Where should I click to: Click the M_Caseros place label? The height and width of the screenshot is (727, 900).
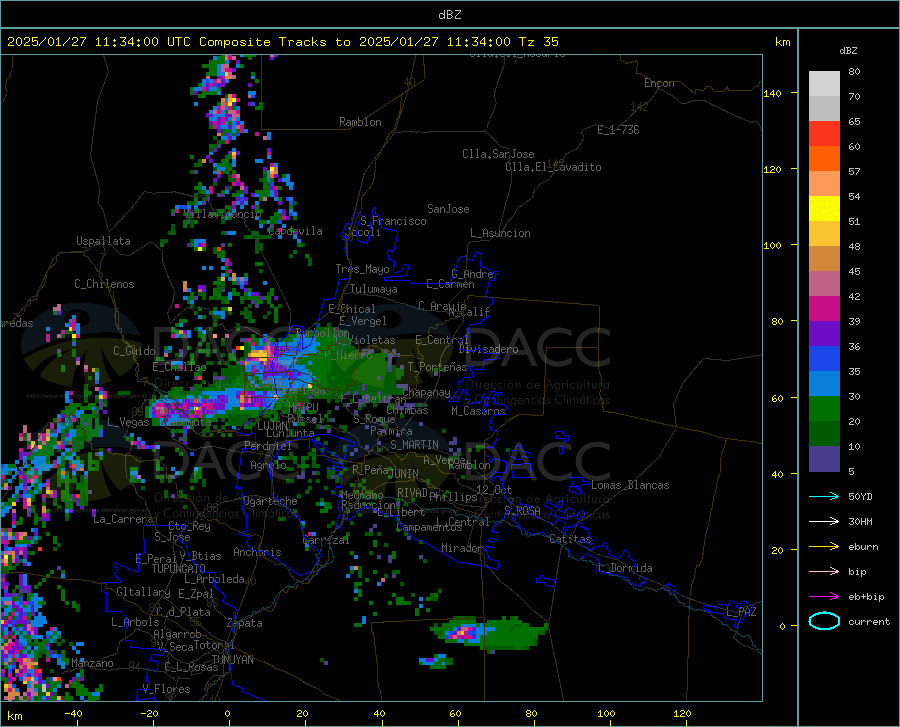coord(478,411)
